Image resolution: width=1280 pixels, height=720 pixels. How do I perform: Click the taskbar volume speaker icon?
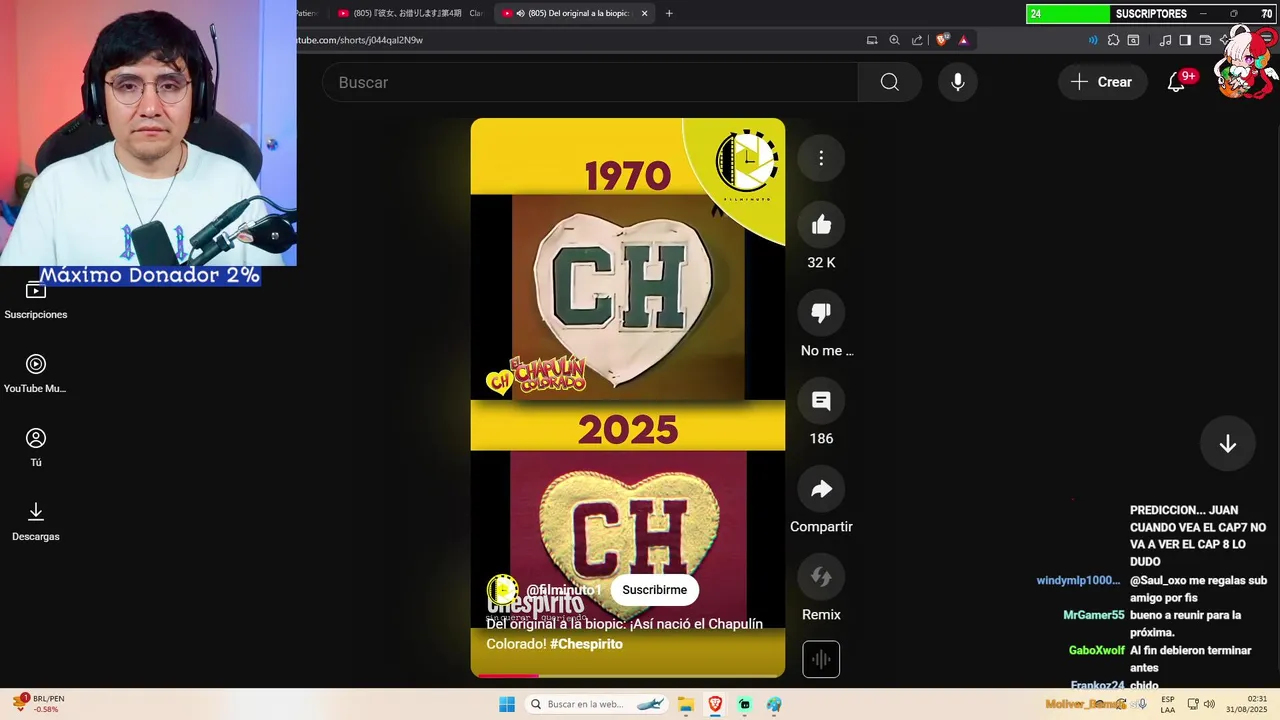click(x=1209, y=704)
